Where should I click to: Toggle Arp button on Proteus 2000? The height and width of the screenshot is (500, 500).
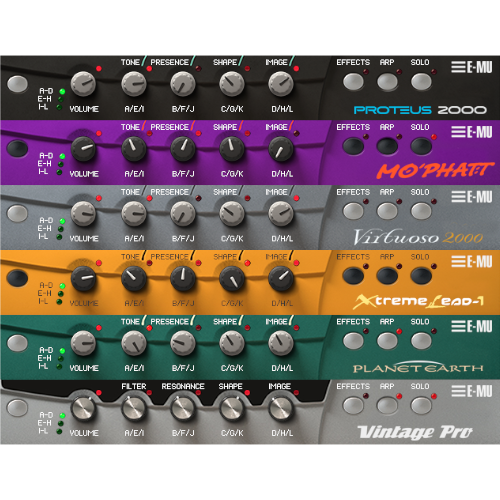(387, 82)
